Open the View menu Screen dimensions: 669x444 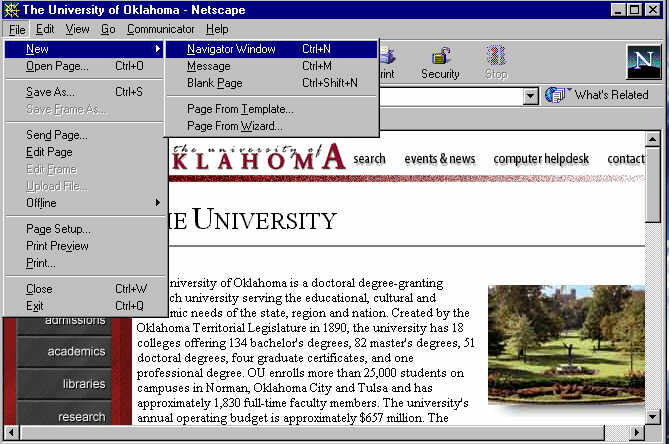pyautogui.click(x=77, y=29)
